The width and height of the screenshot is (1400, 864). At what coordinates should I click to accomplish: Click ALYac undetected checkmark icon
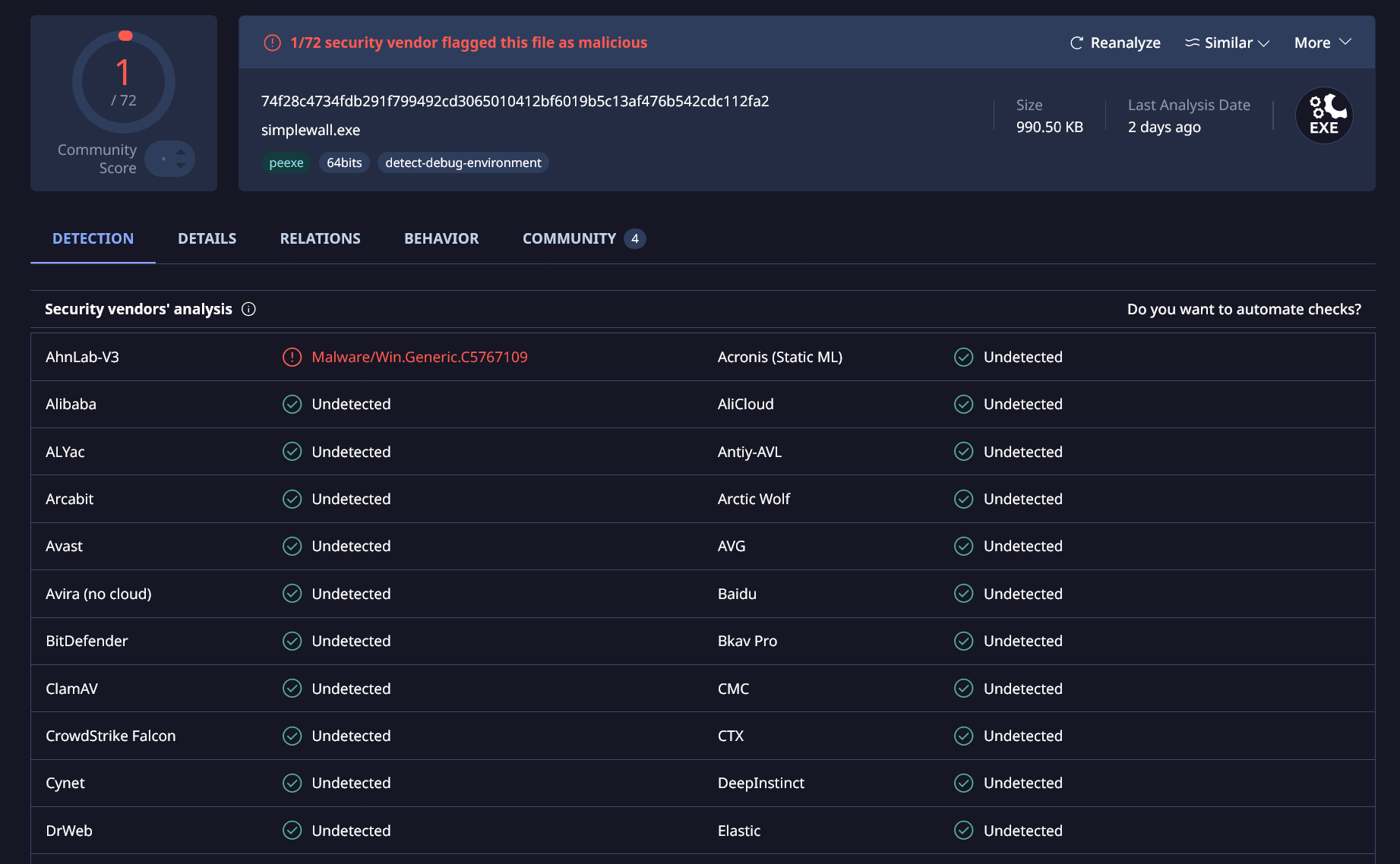point(292,452)
